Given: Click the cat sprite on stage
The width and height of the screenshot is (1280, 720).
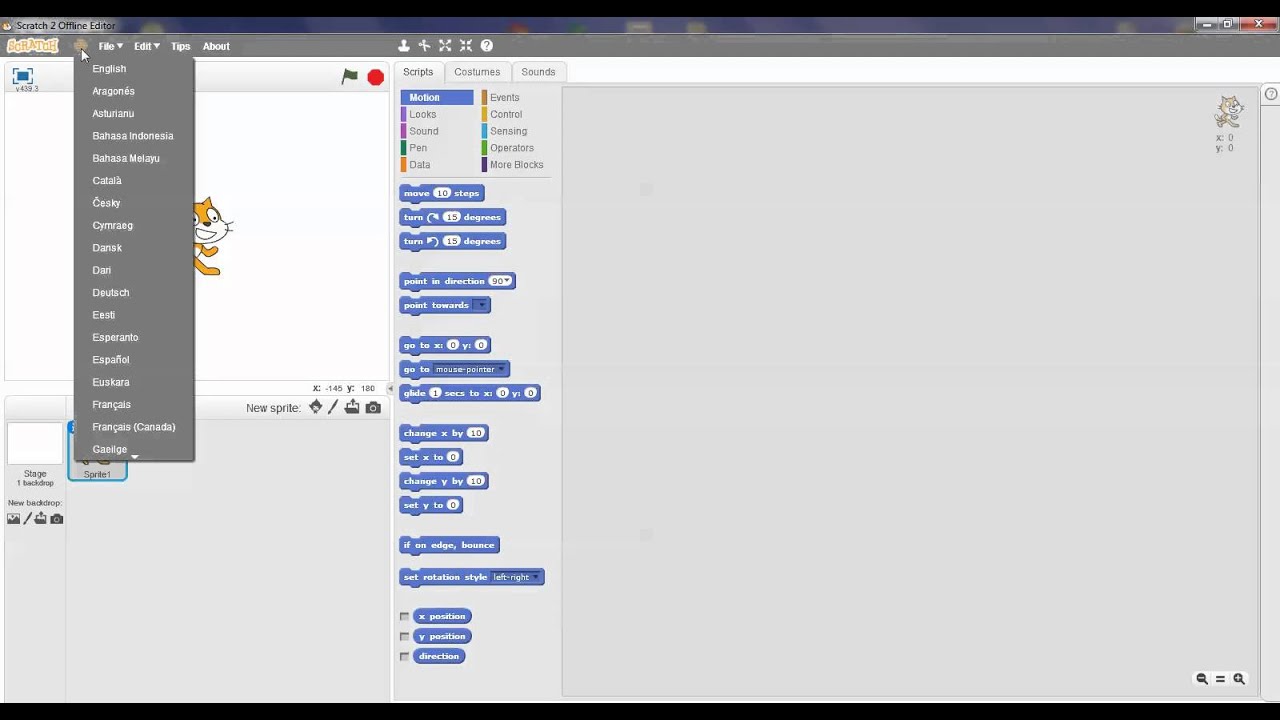Looking at the screenshot, I should [212, 237].
